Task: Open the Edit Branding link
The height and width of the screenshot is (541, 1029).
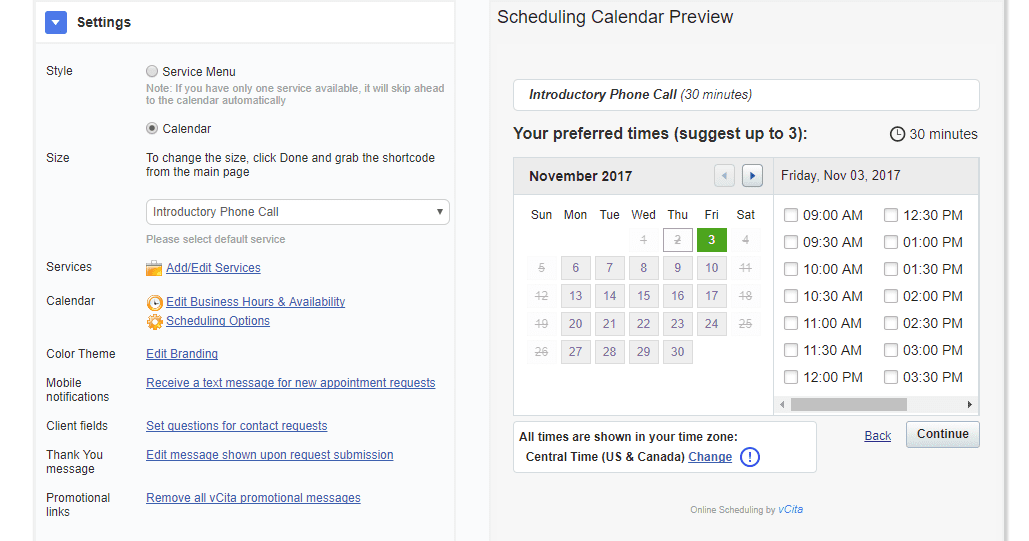Action: click(x=182, y=354)
